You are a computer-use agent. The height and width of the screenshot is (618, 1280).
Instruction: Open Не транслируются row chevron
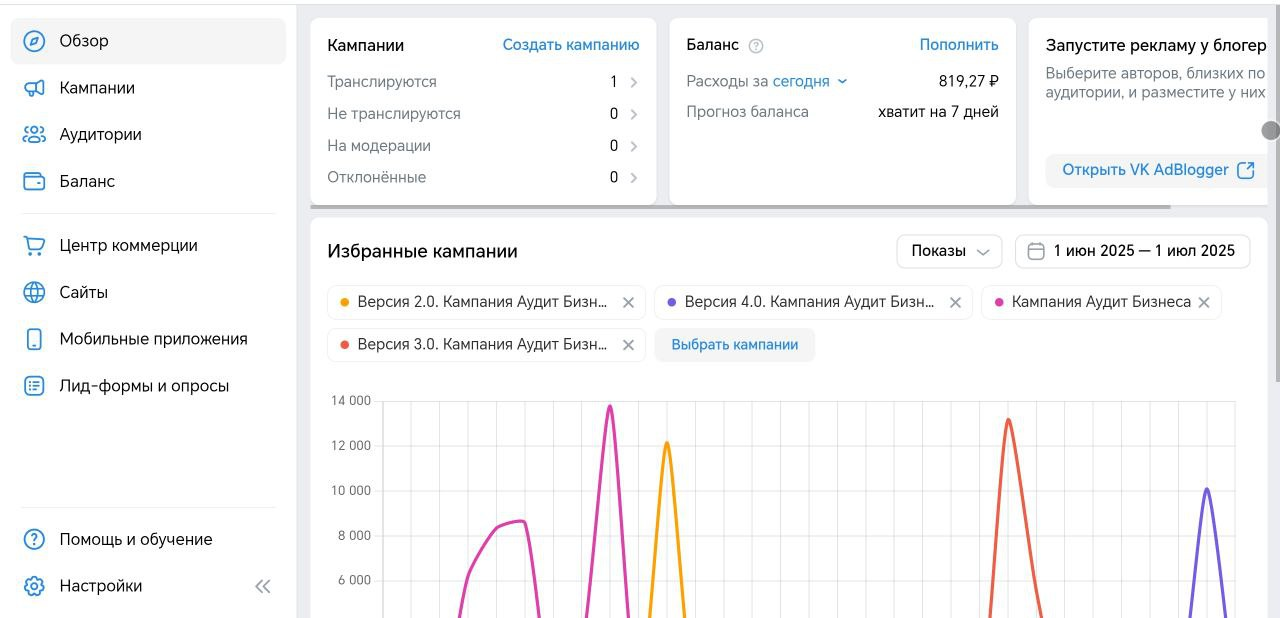tap(635, 114)
